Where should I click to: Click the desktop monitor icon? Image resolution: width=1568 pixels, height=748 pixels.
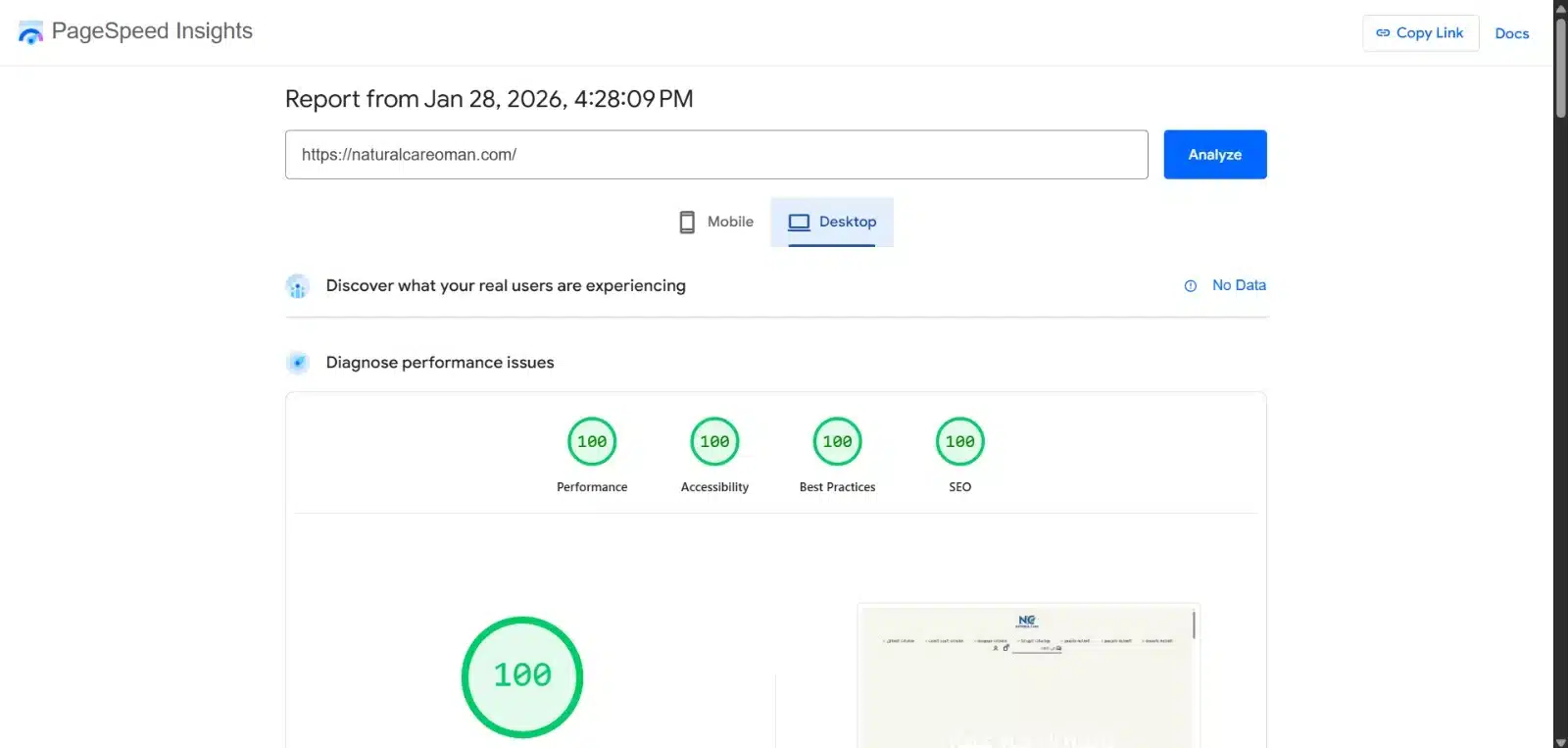click(799, 222)
